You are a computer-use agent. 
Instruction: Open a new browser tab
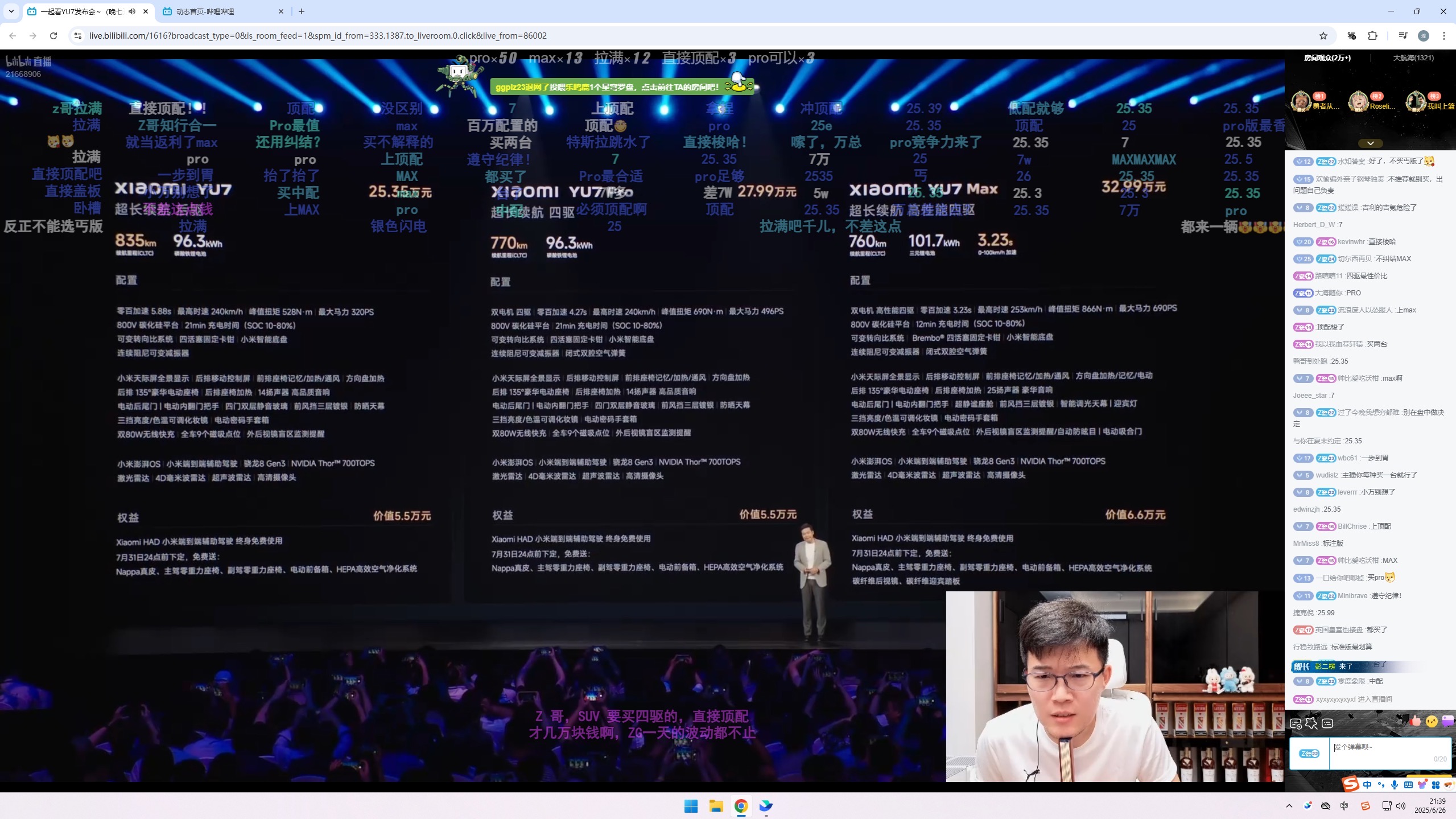(x=302, y=11)
